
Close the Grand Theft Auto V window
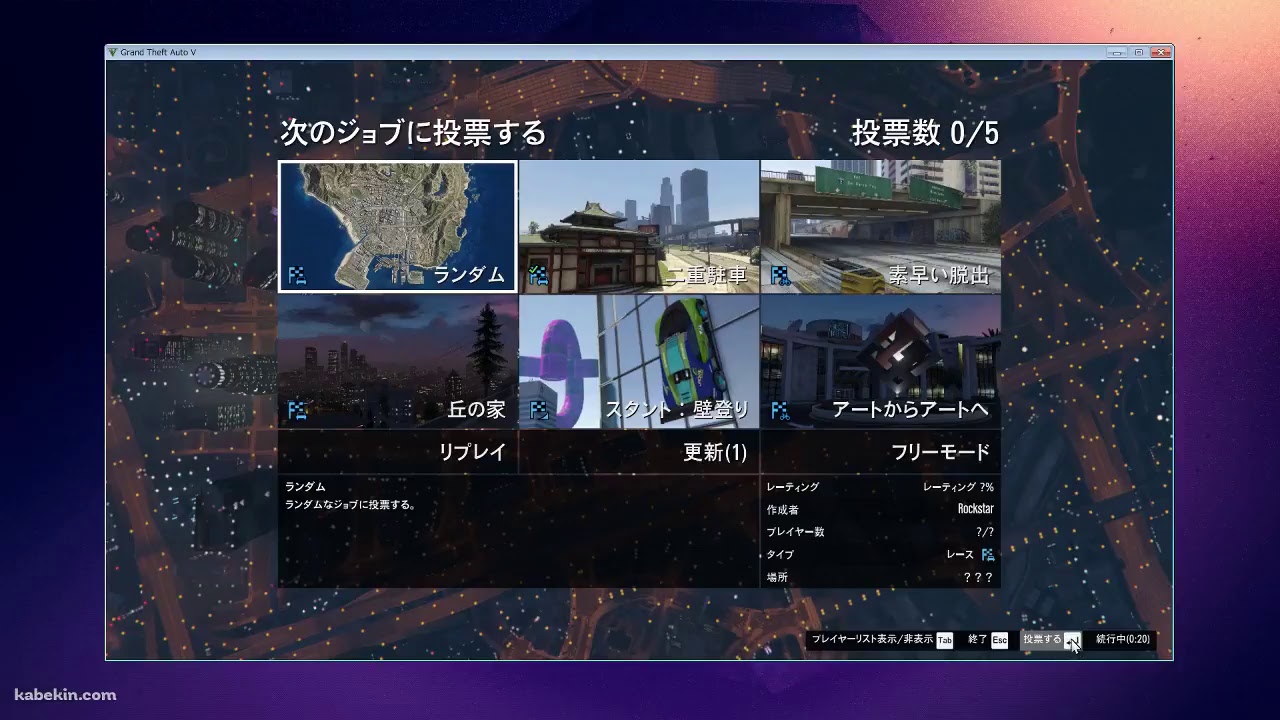[1160, 52]
